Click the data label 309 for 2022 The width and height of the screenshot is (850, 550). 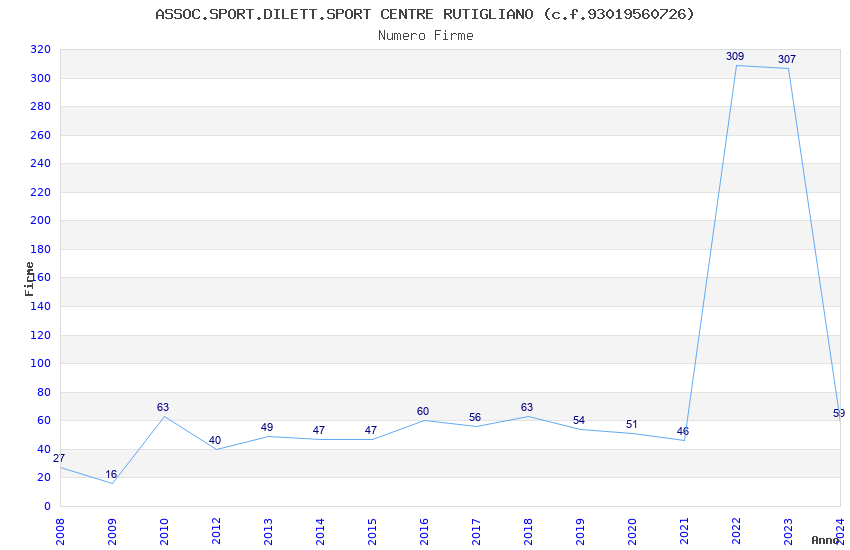click(735, 56)
